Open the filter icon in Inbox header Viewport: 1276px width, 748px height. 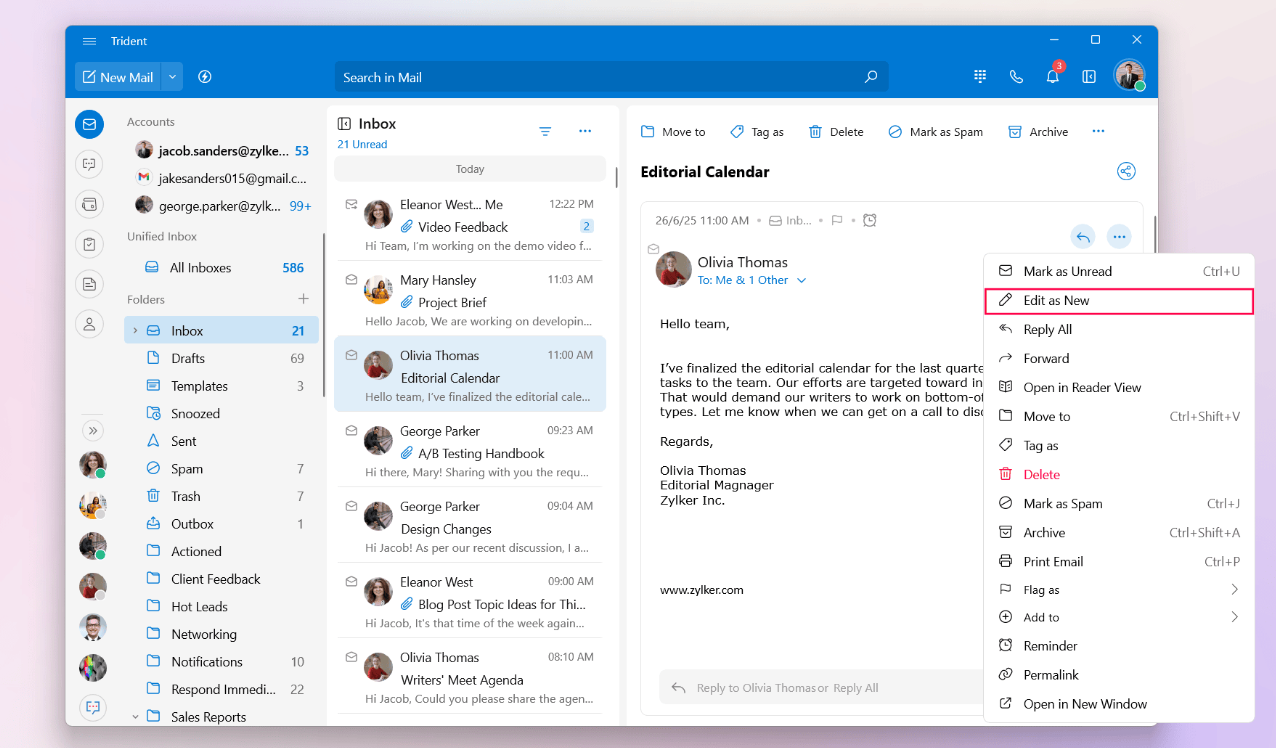(x=545, y=131)
